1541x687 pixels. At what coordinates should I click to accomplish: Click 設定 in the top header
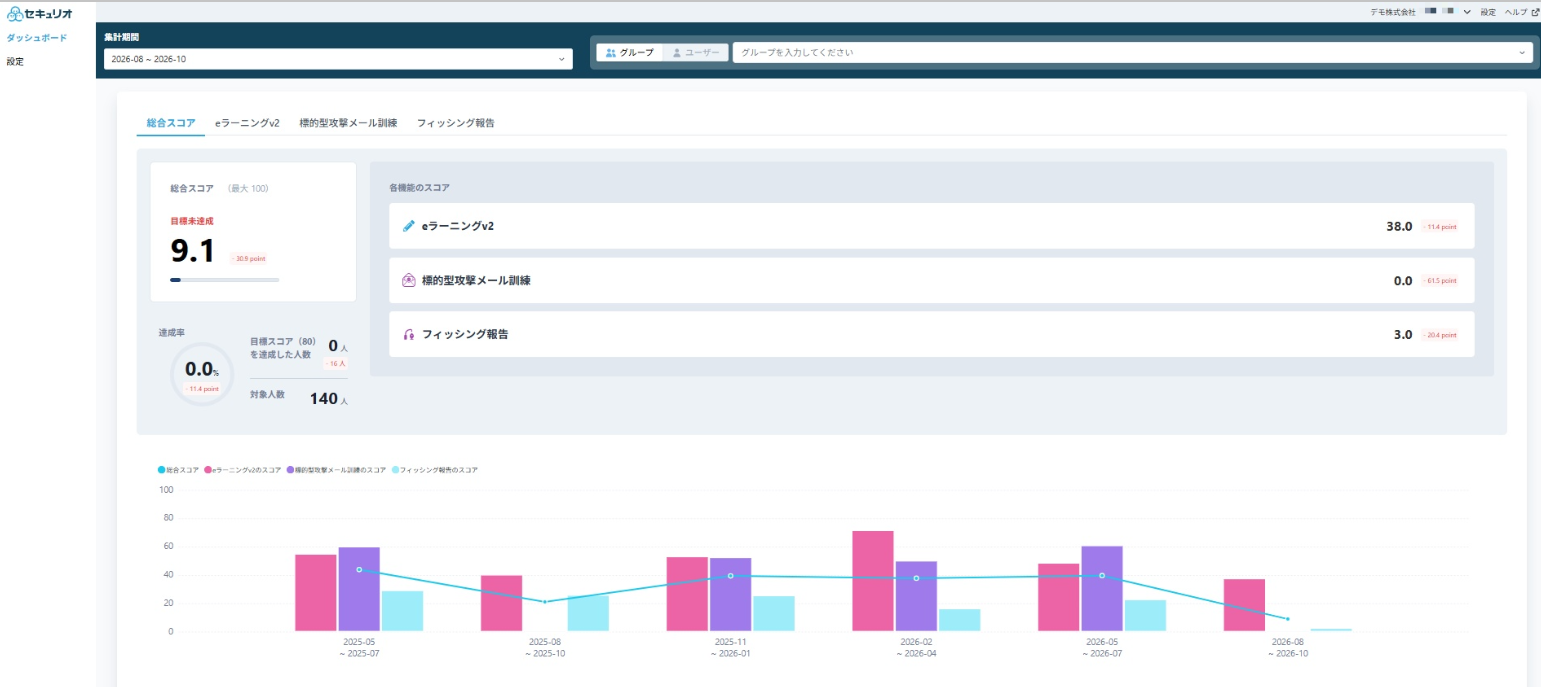click(1488, 12)
